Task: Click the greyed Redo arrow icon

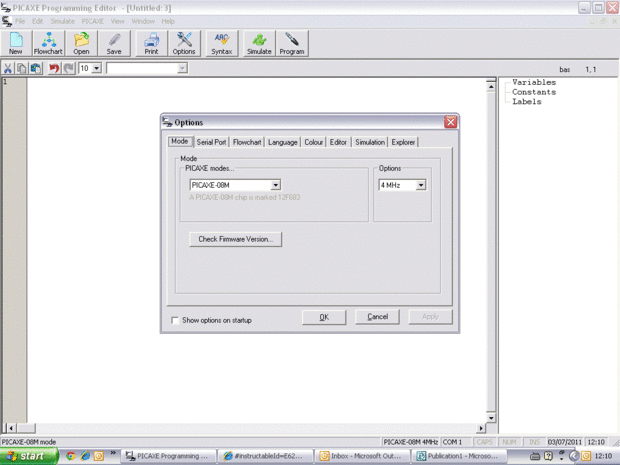Action: pyautogui.click(x=69, y=68)
